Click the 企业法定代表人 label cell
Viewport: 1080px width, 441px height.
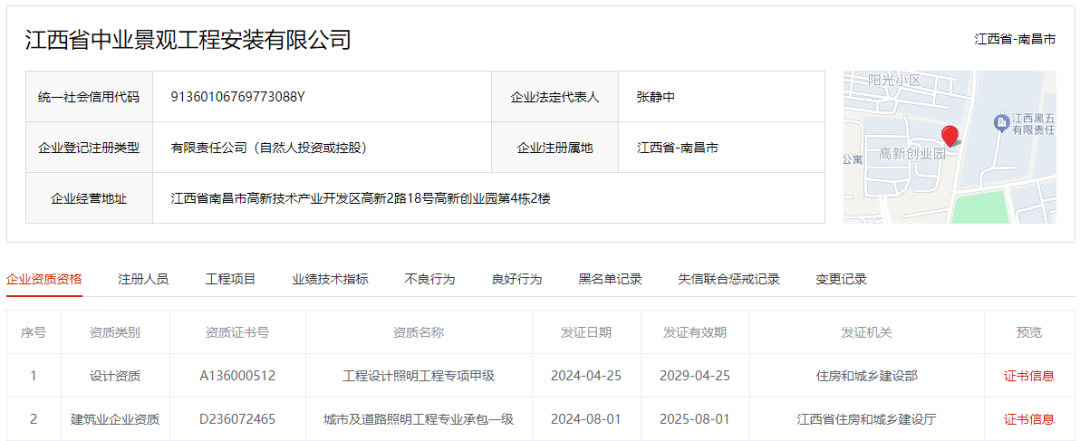pos(554,97)
